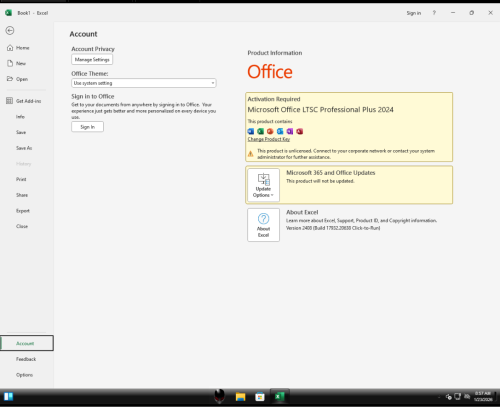Viewport: 500px width, 407px height.
Task: Select the Account tab in sidebar
Action: (27, 343)
